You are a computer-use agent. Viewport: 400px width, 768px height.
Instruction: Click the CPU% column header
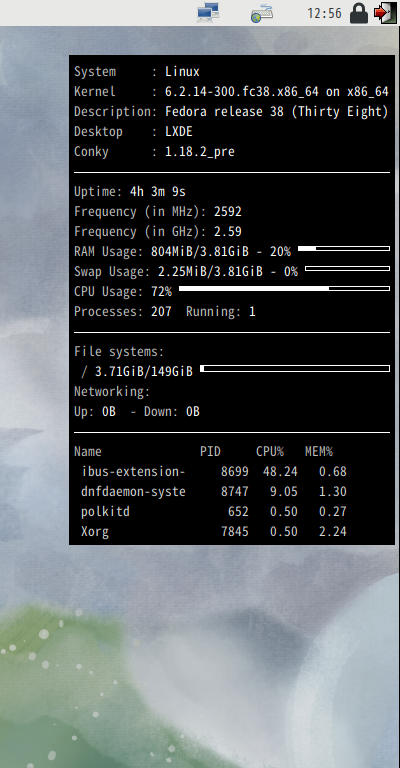point(270,452)
